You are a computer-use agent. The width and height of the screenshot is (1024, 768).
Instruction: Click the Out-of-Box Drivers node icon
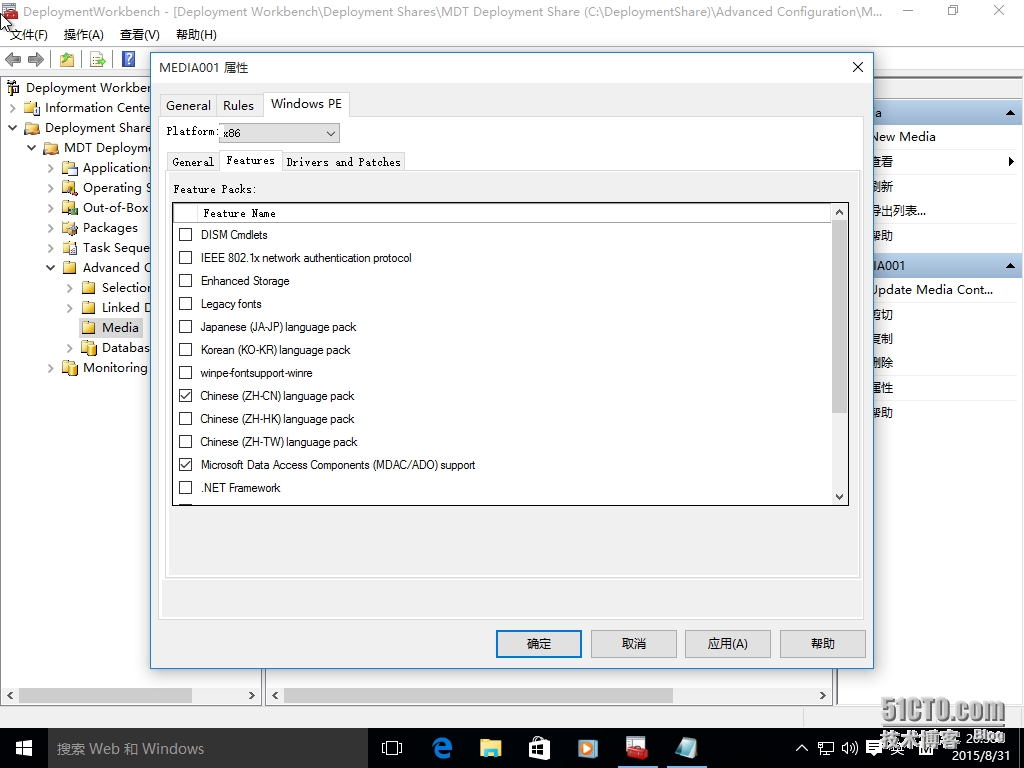coord(70,208)
